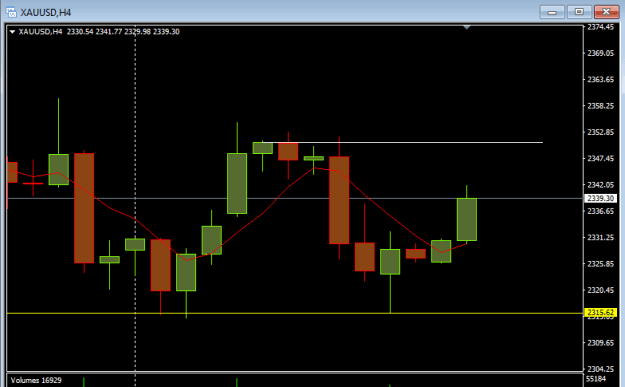Image resolution: width=625 pixels, height=387 pixels.
Task: Click the OHLC values text 2330.54 2341.77
Action: coord(94,31)
